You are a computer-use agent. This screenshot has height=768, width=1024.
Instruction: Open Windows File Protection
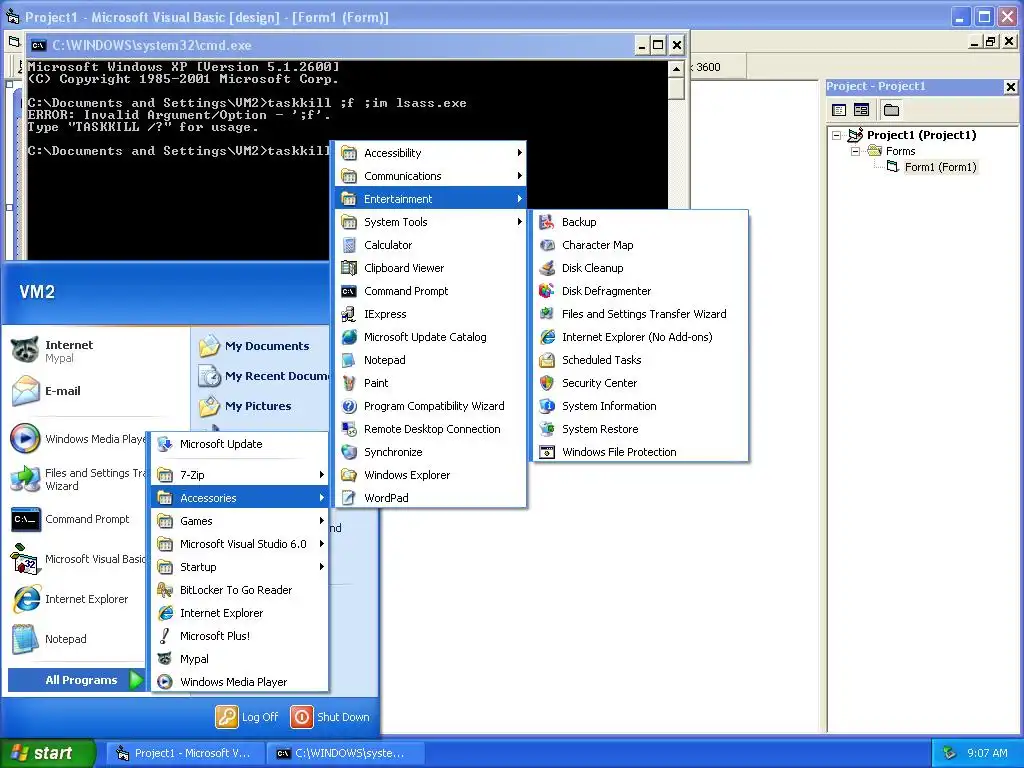tap(641, 452)
